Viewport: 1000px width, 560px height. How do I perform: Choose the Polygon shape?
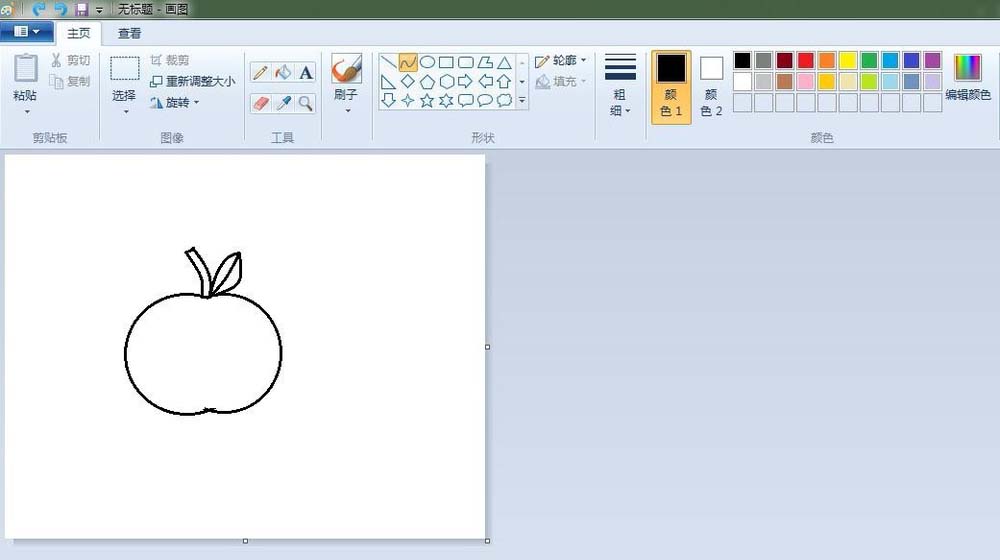[485, 63]
